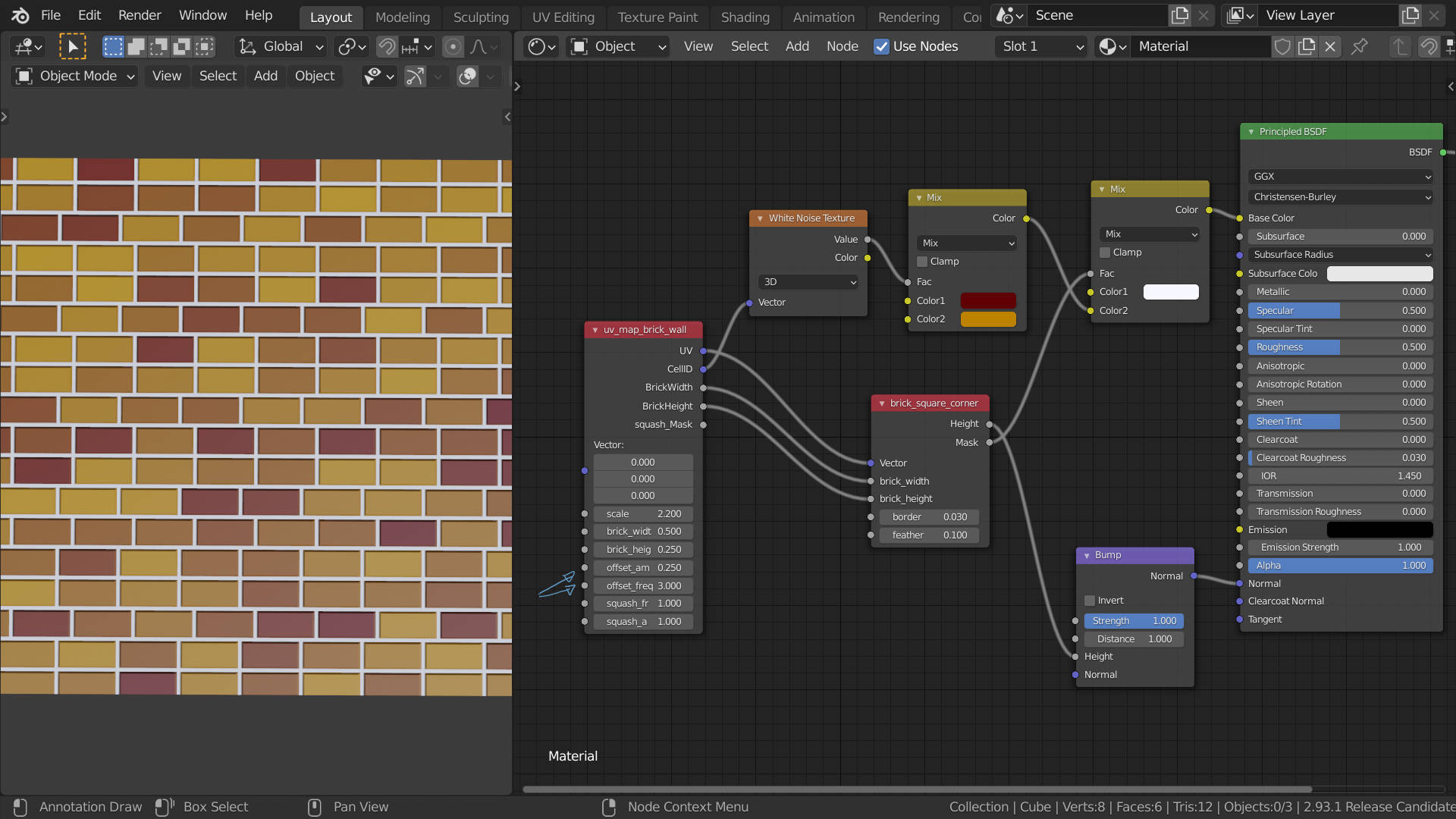Switch to the Shading workspace tab
Image resolution: width=1456 pixels, height=819 pixels.
pyautogui.click(x=745, y=17)
